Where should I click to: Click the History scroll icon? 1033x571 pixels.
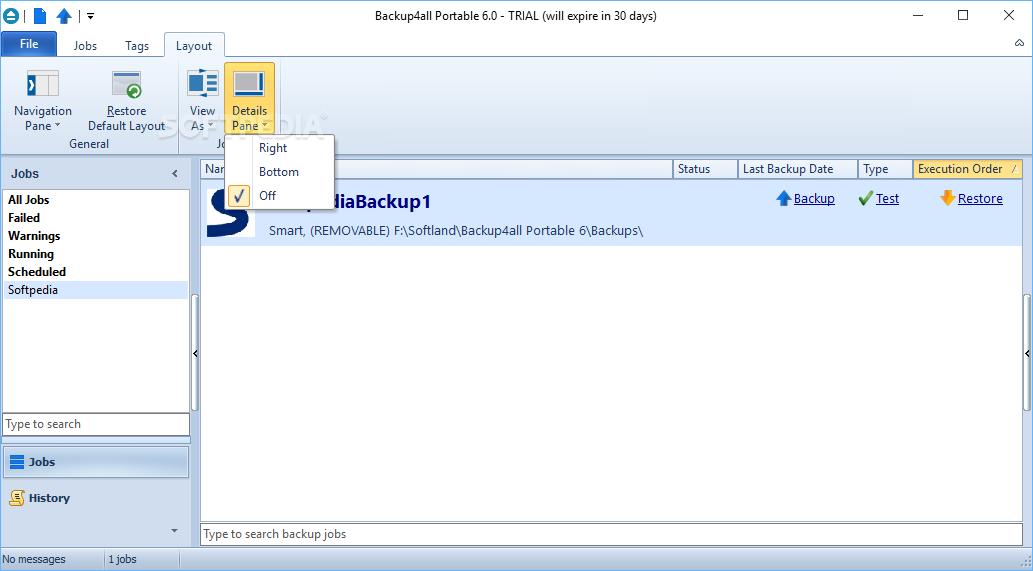tap(16, 498)
